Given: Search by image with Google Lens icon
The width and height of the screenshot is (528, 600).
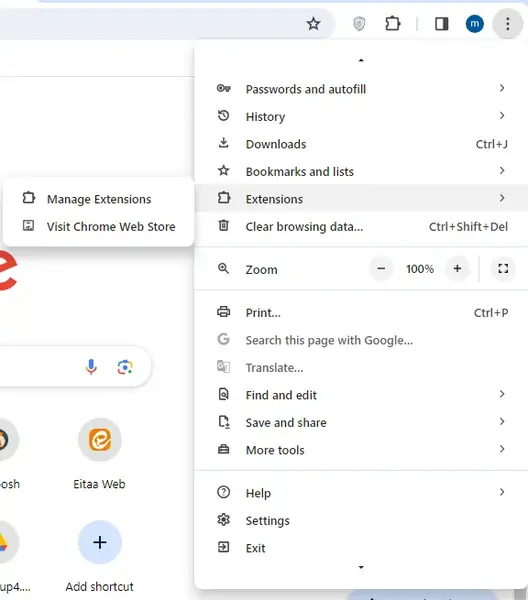Looking at the screenshot, I should coord(125,367).
